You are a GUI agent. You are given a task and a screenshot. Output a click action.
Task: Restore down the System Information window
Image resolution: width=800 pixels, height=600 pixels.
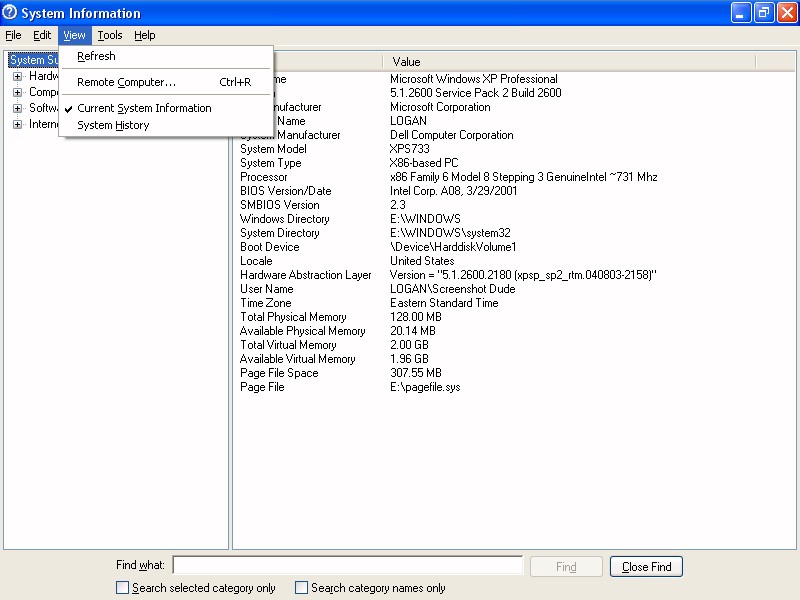coord(764,13)
